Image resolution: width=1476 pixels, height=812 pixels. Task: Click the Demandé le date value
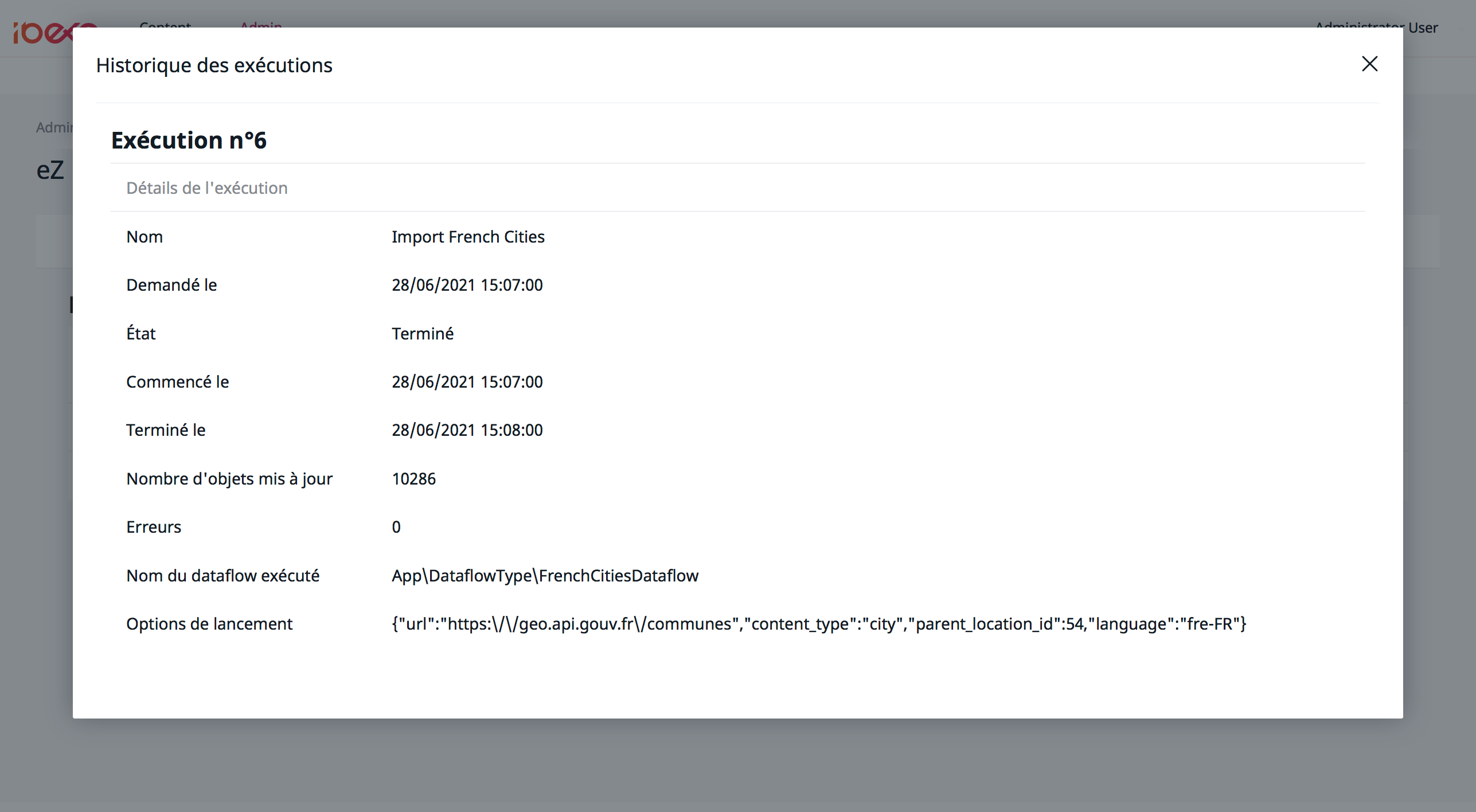tap(467, 285)
